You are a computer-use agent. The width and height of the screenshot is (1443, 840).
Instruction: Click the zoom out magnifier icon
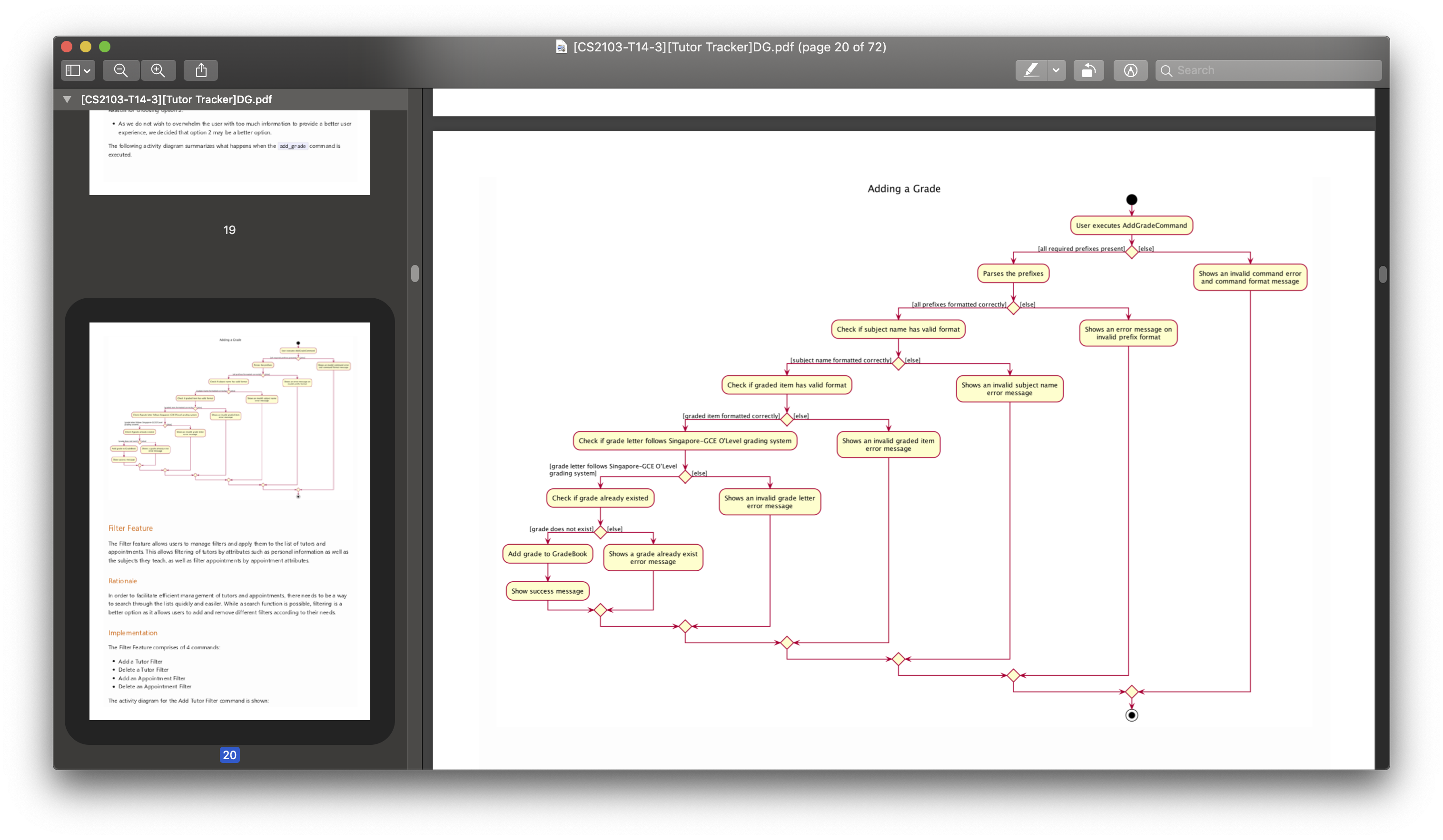pos(121,70)
